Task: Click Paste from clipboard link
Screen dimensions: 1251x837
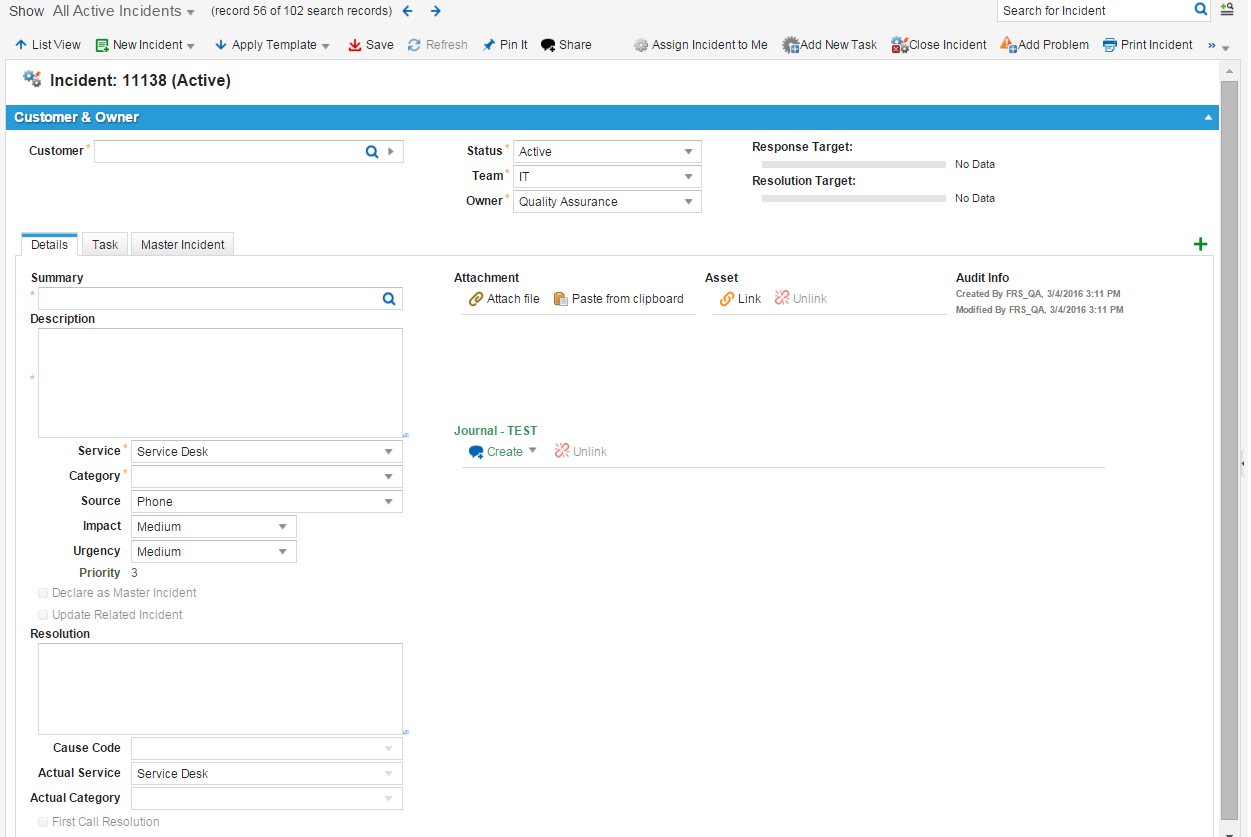Action: click(619, 299)
